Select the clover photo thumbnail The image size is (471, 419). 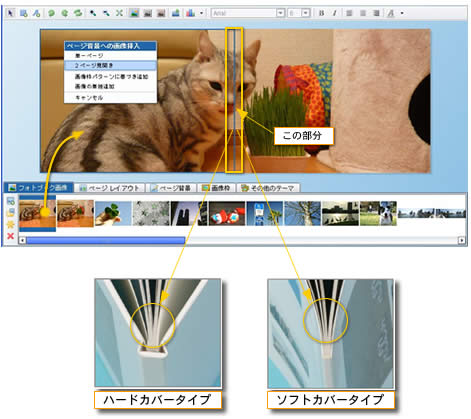pos(113,213)
